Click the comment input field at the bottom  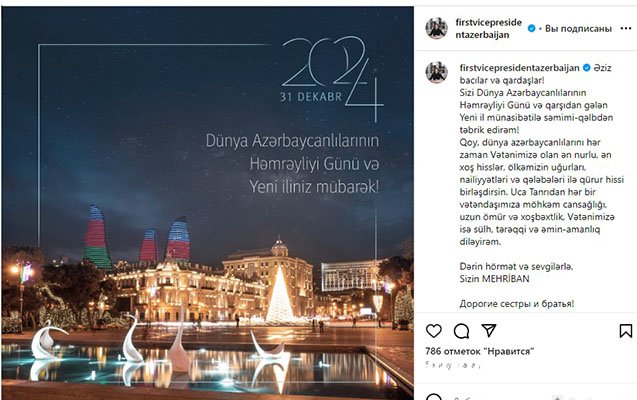point(528,397)
